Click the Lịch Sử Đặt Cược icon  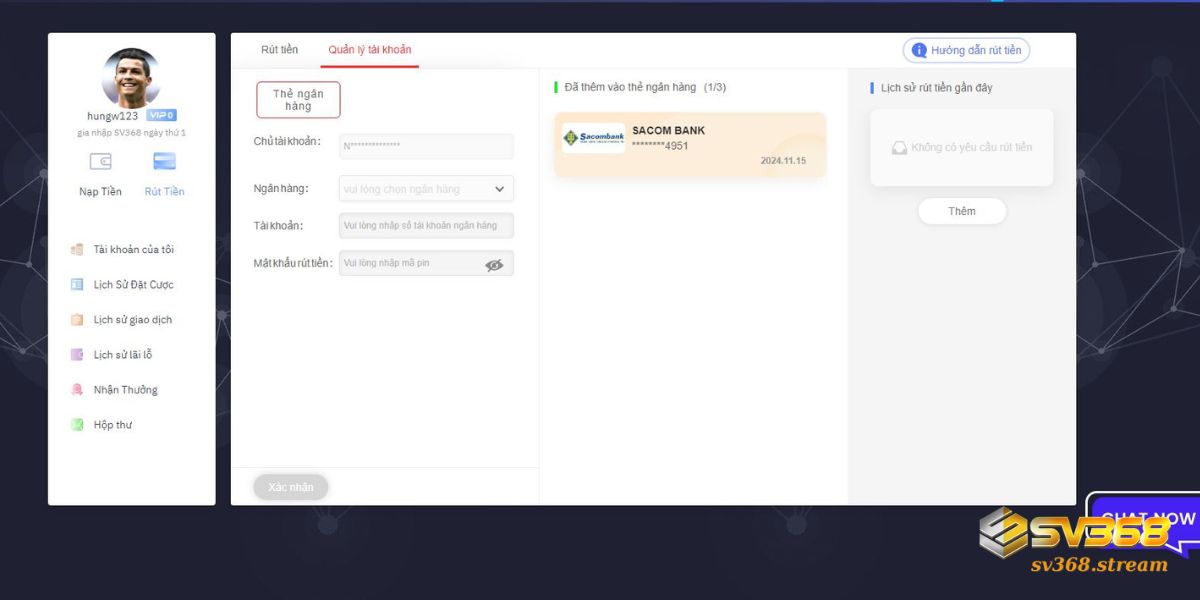(x=77, y=285)
